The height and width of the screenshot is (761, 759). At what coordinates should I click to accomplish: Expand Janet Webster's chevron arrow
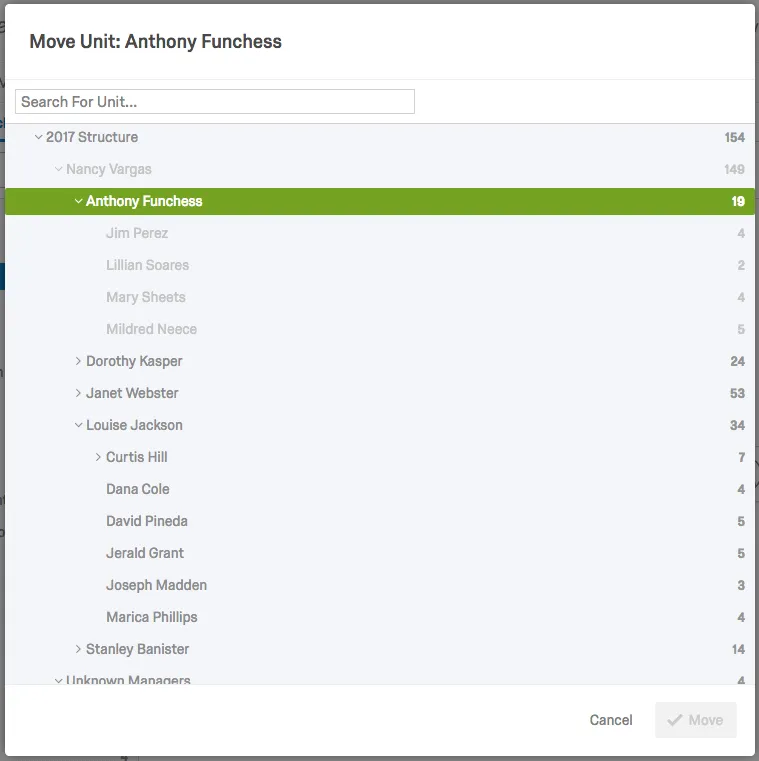point(79,393)
